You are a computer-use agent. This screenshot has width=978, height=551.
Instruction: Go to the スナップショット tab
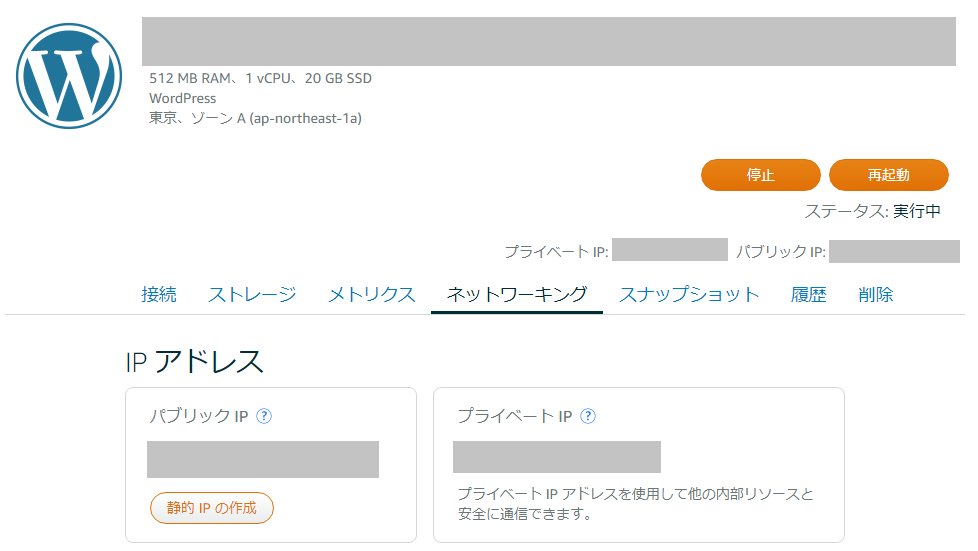689,295
